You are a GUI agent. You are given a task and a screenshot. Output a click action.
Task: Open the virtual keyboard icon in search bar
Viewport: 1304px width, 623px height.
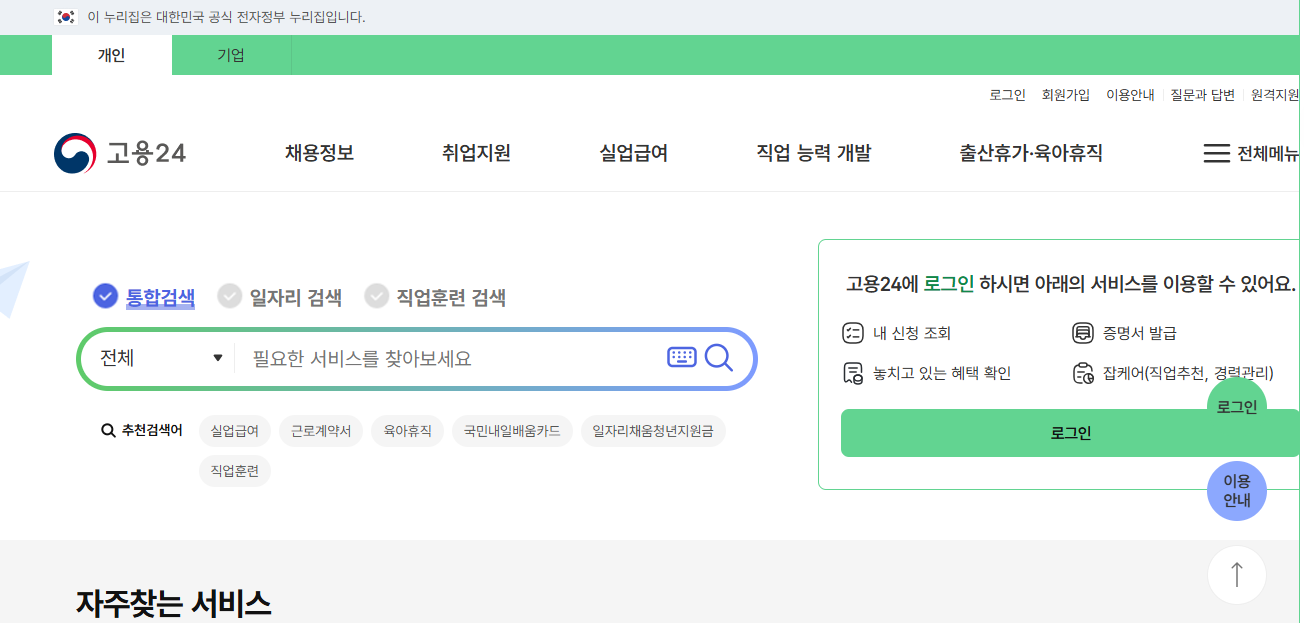pos(681,357)
